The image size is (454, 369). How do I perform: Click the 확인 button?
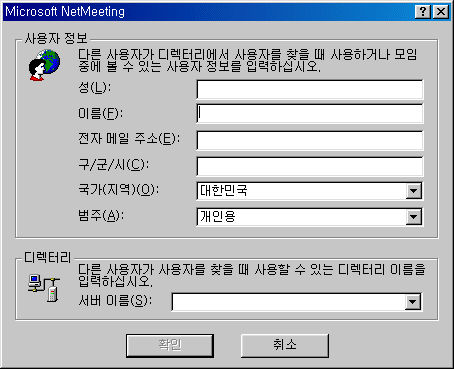tap(170, 345)
